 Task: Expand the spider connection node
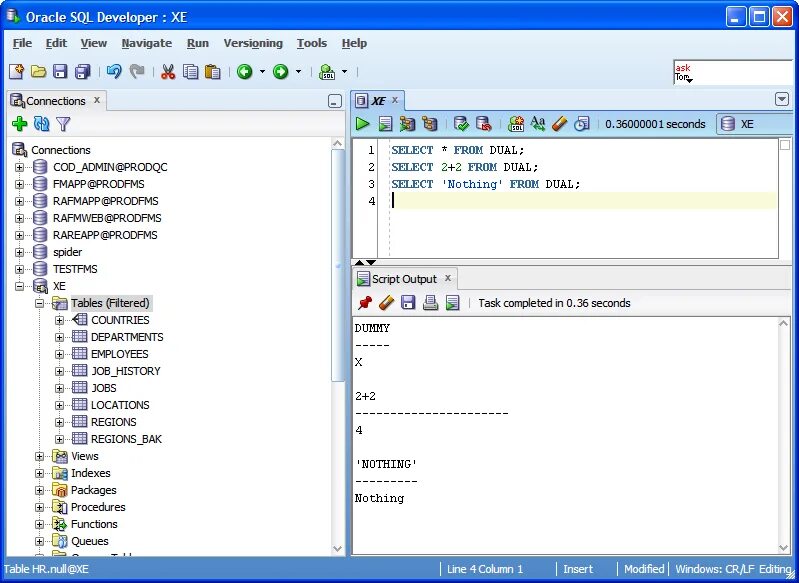coord(19,252)
